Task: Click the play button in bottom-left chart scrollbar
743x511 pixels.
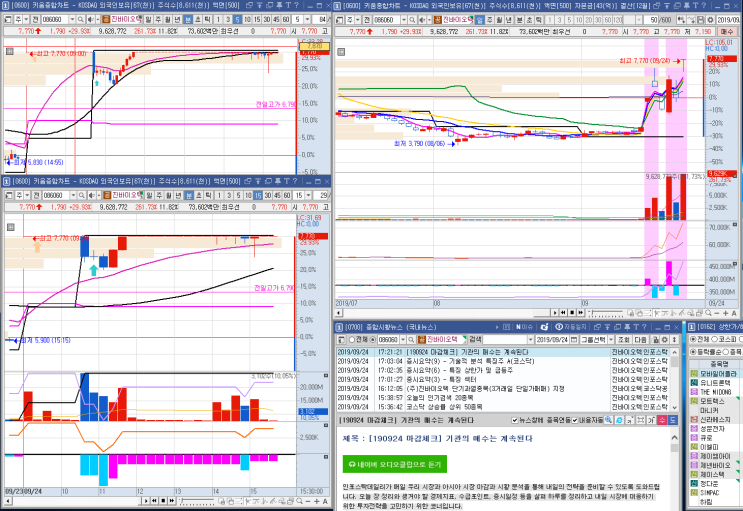Action: 146,501
